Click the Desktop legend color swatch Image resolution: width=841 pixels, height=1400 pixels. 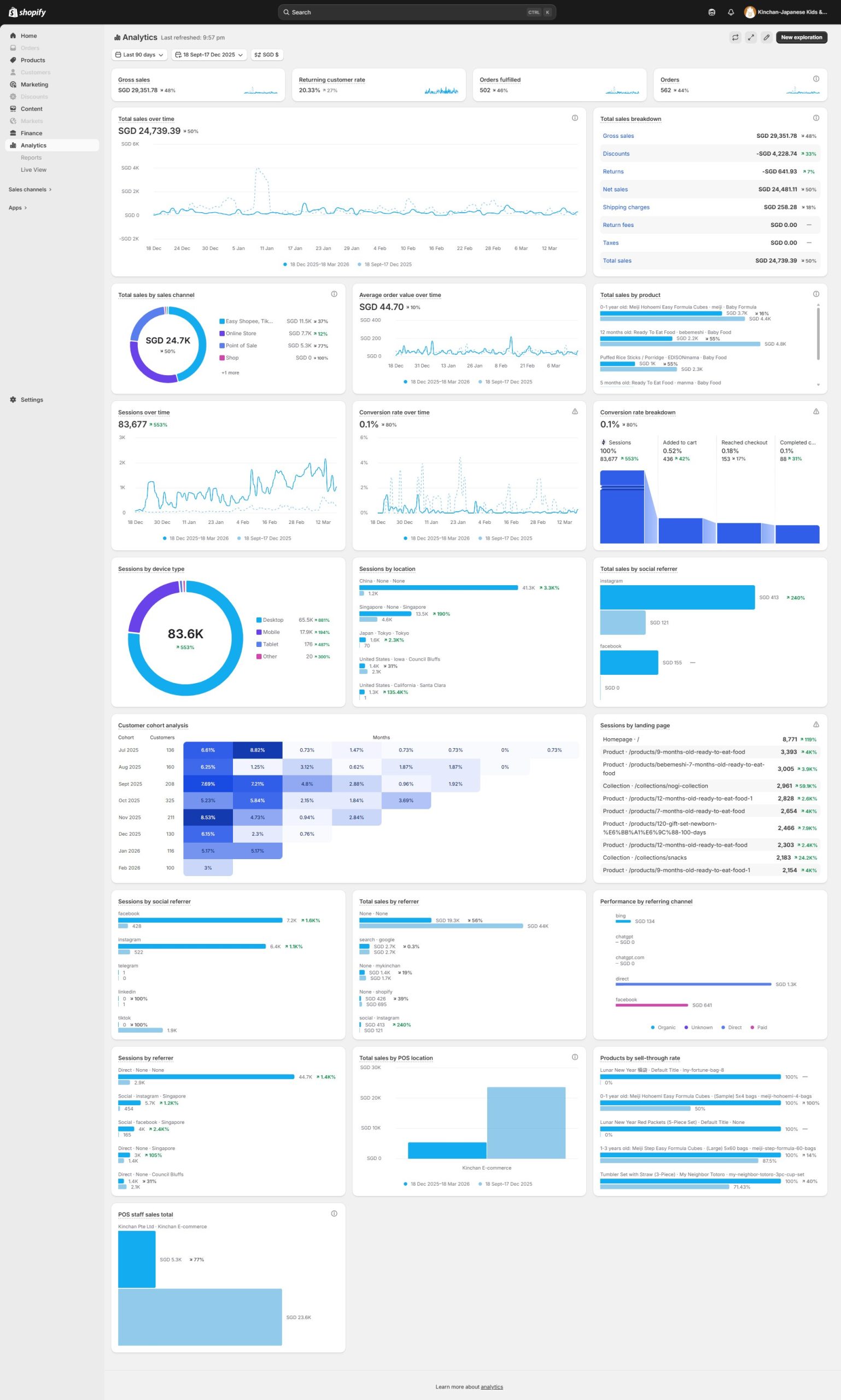(x=259, y=620)
